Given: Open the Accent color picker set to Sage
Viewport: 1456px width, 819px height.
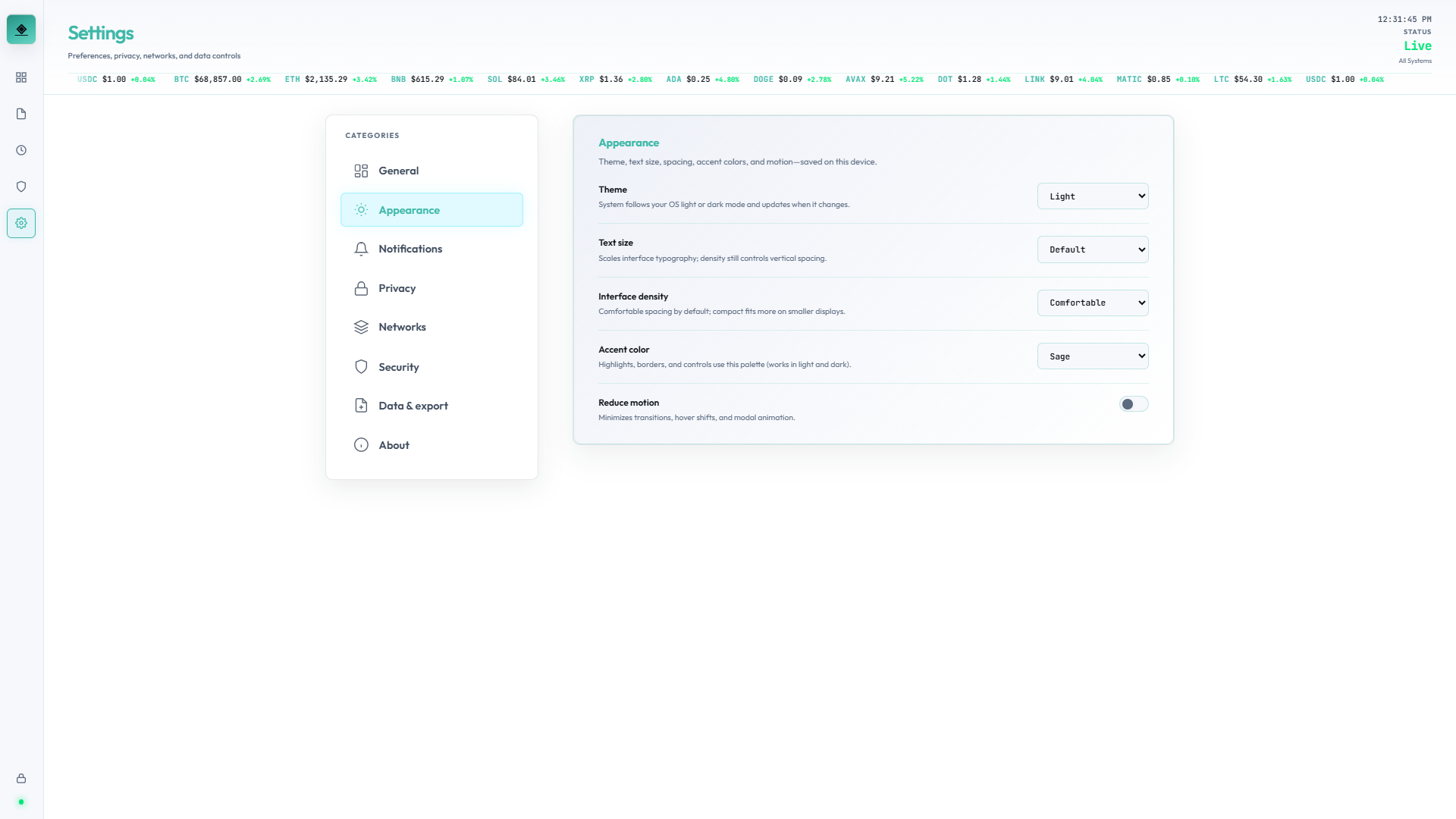Looking at the screenshot, I should [x=1092, y=356].
